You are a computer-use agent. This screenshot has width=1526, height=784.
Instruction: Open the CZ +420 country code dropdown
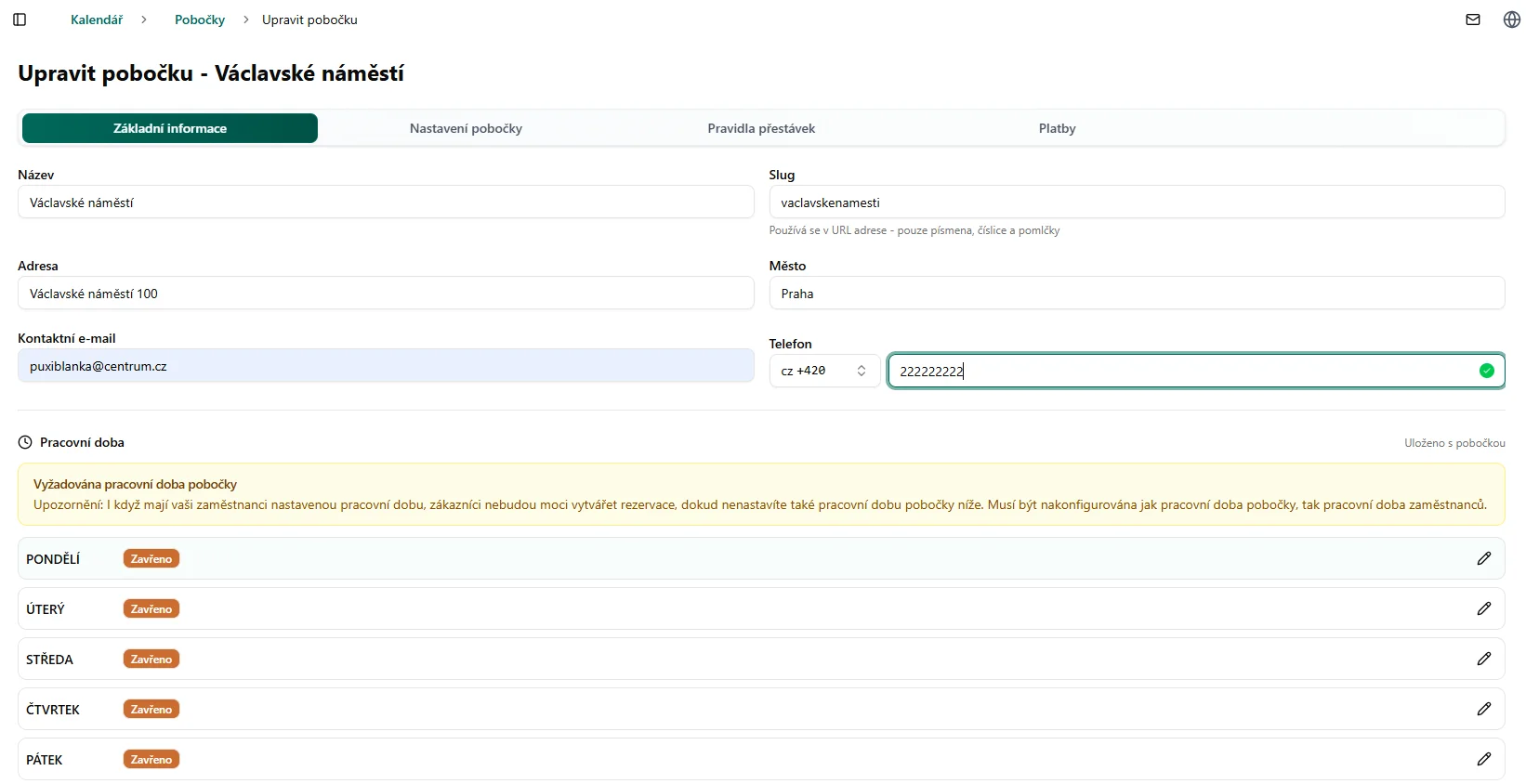coord(823,371)
